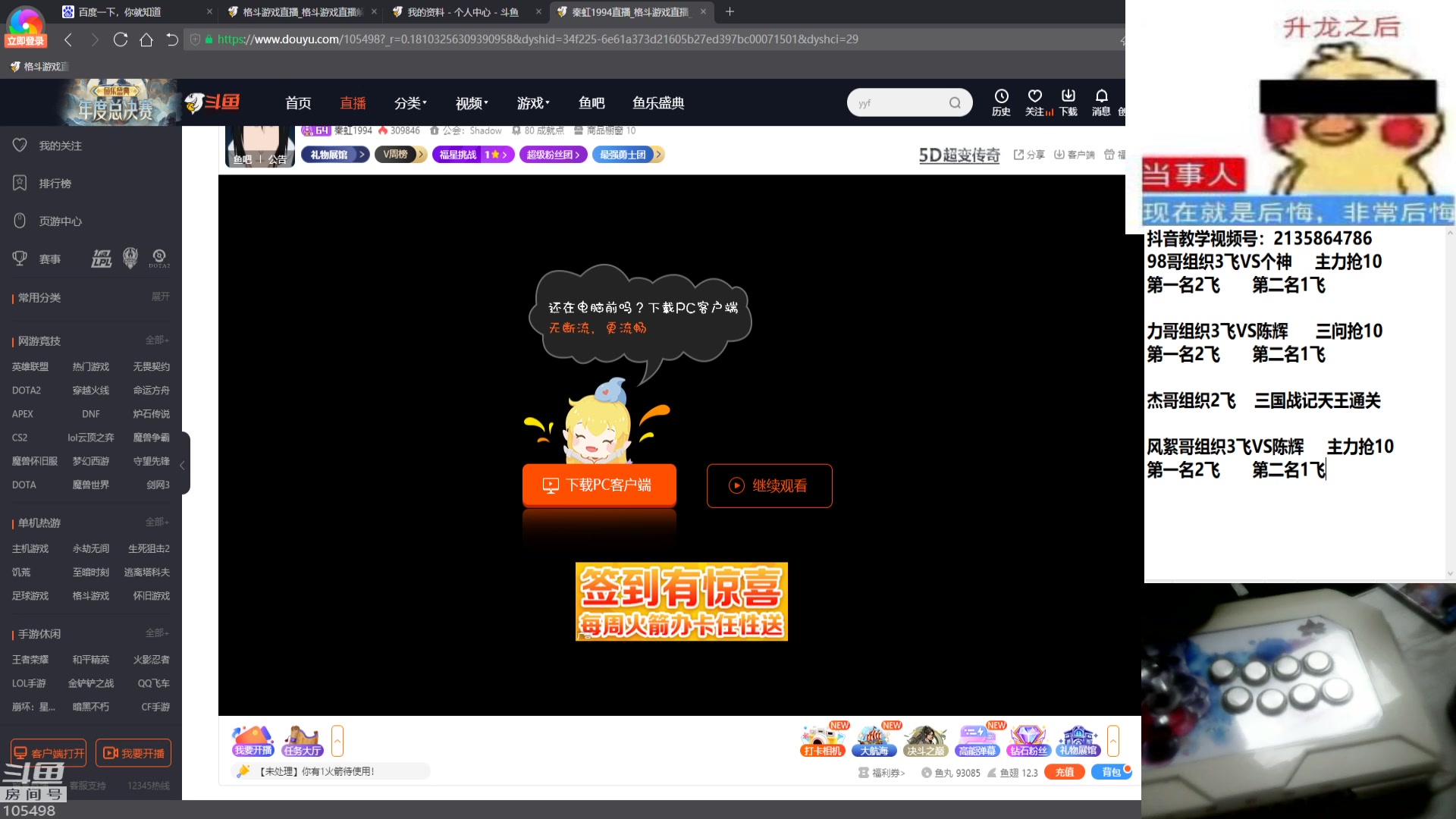The width and height of the screenshot is (1456, 819).
Task: Open the V周榜 badge
Action: tap(401, 155)
